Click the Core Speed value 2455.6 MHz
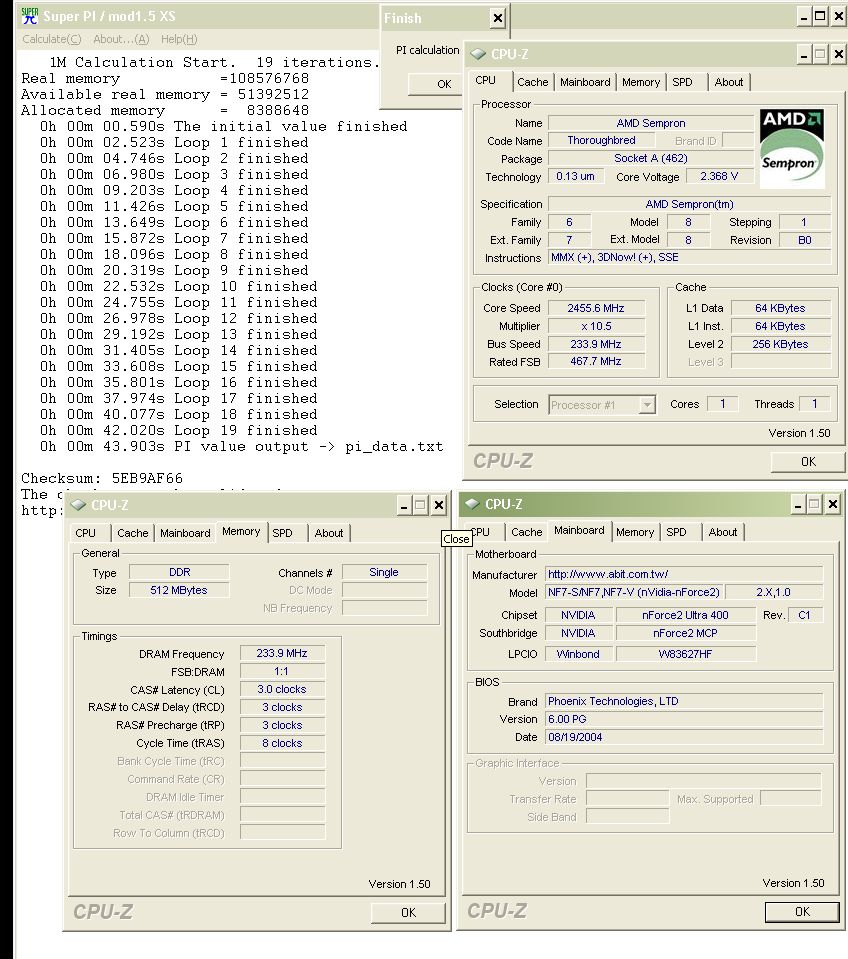The height and width of the screenshot is (959, 848). coord(596,308)
